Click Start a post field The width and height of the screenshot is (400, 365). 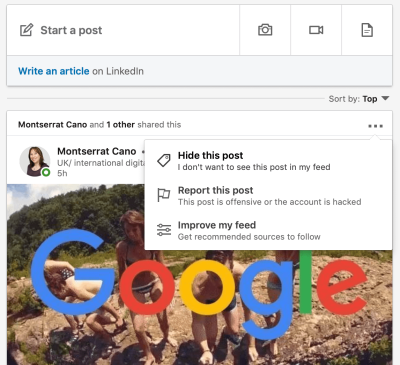(123, 30)
